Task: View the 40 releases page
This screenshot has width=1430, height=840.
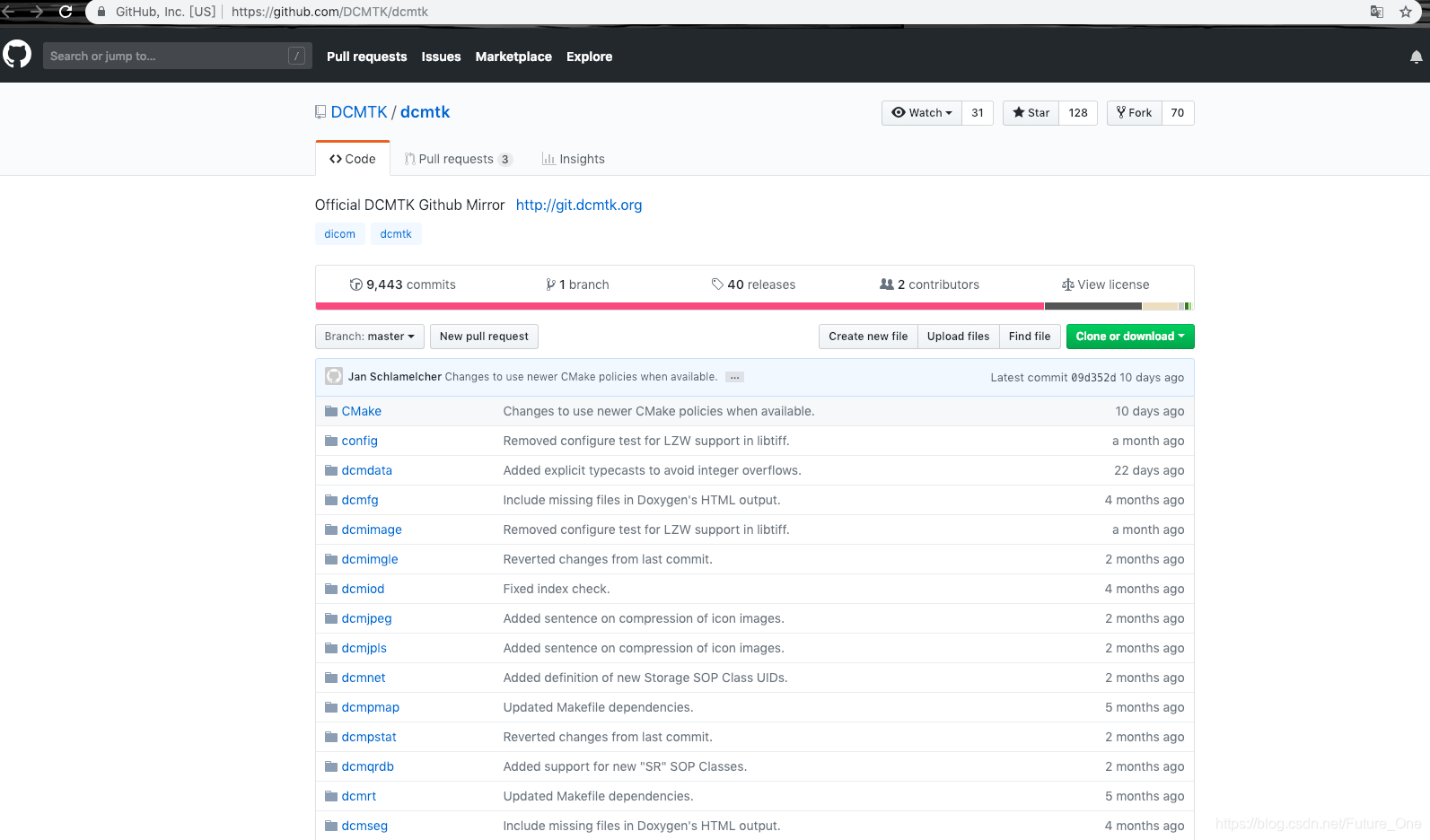Action: click(753, 284)
